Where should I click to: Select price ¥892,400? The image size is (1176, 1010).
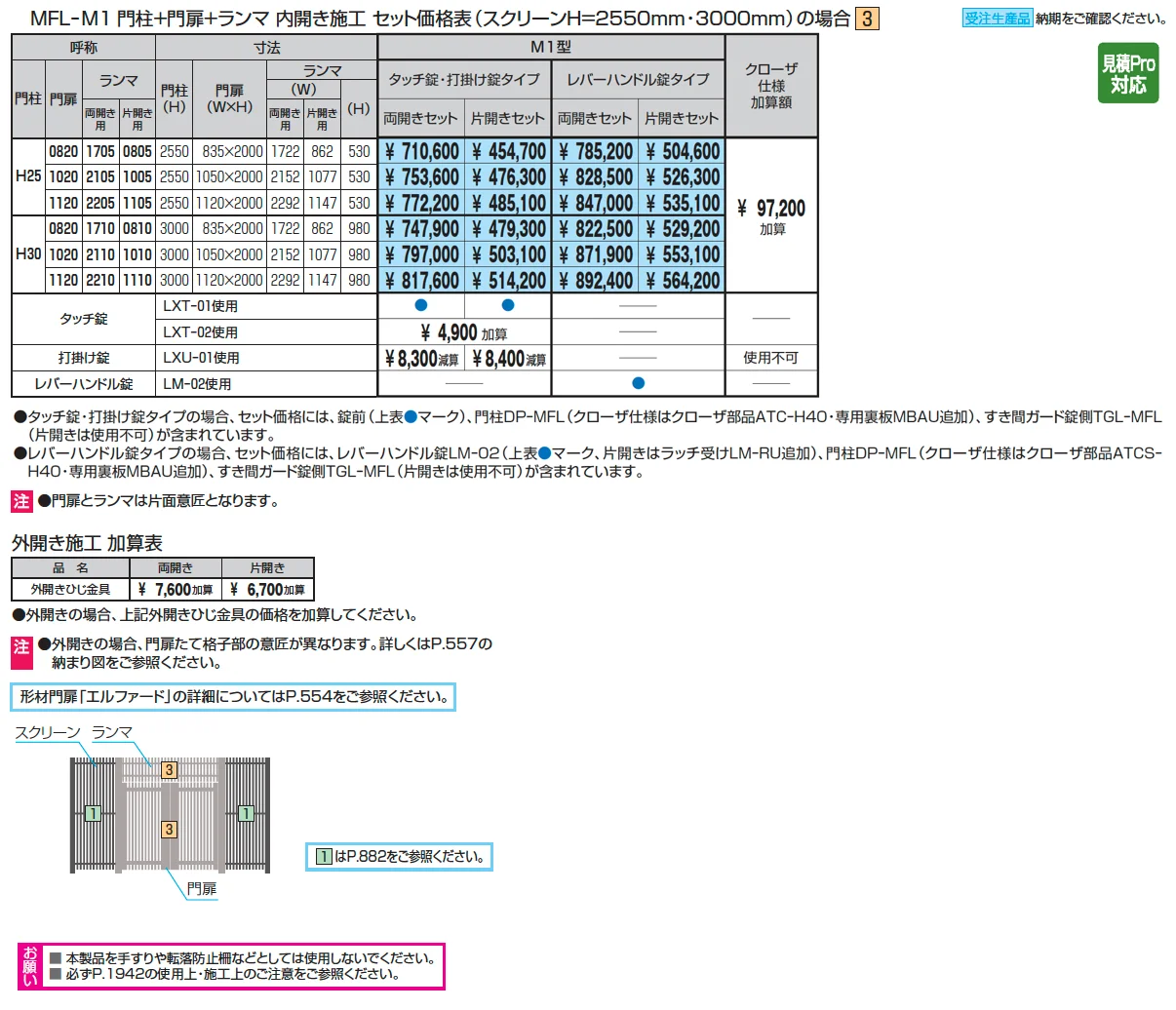(596, 280)
